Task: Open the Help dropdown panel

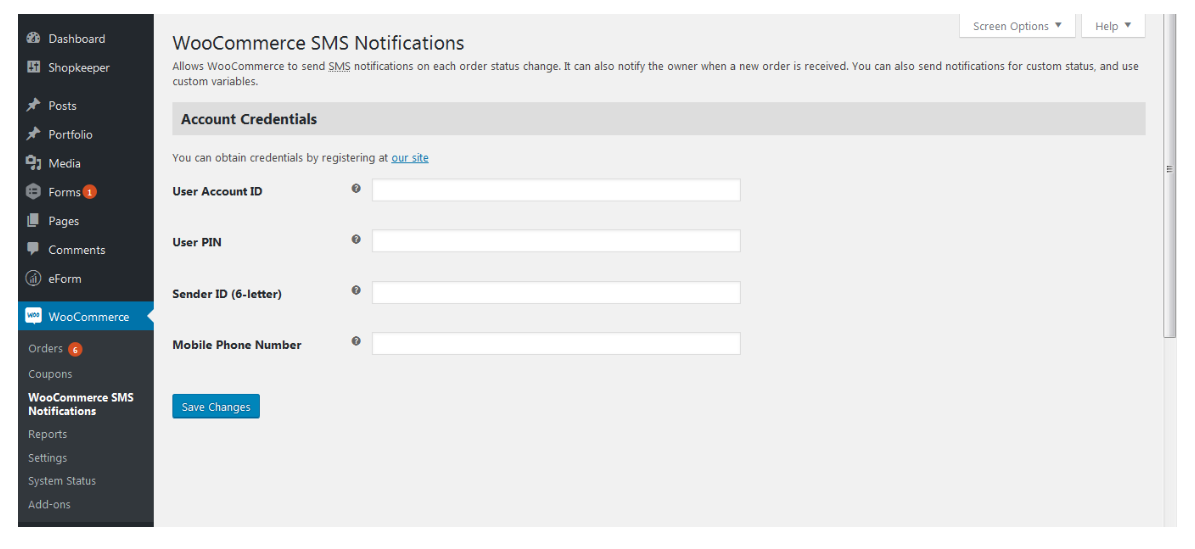Action: click(1113, 26)
